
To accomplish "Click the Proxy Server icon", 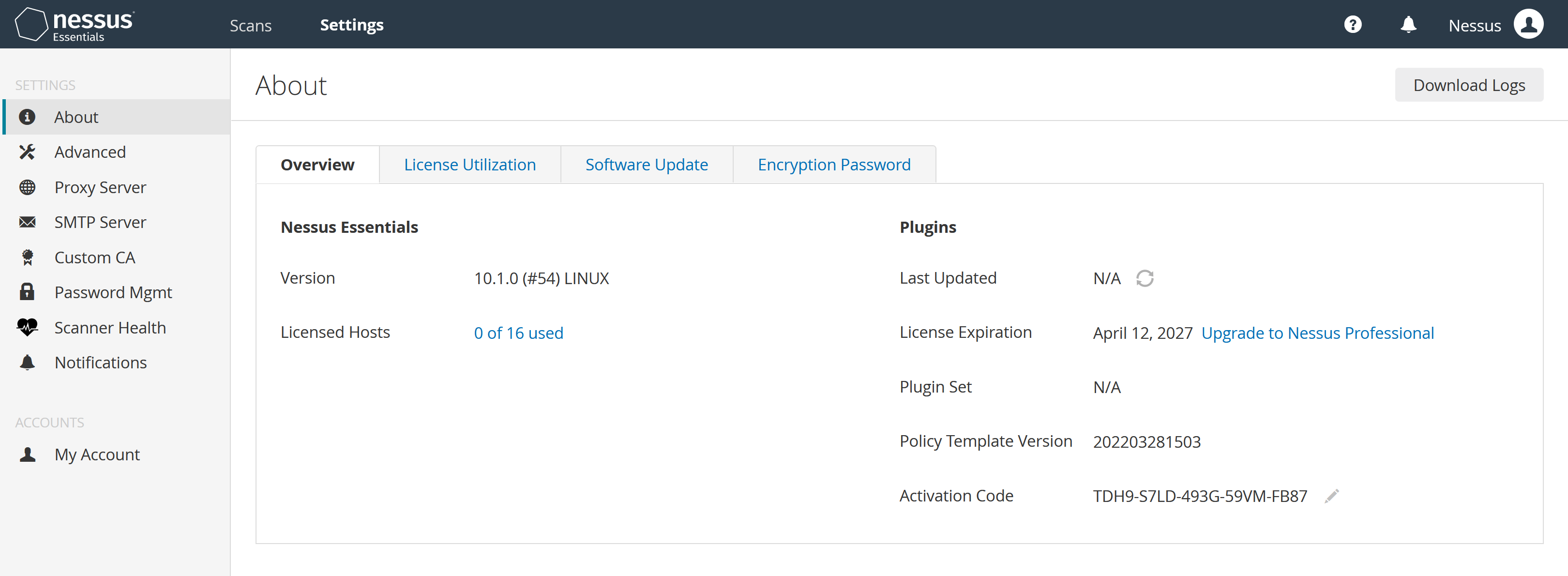I will click(28, 188).
